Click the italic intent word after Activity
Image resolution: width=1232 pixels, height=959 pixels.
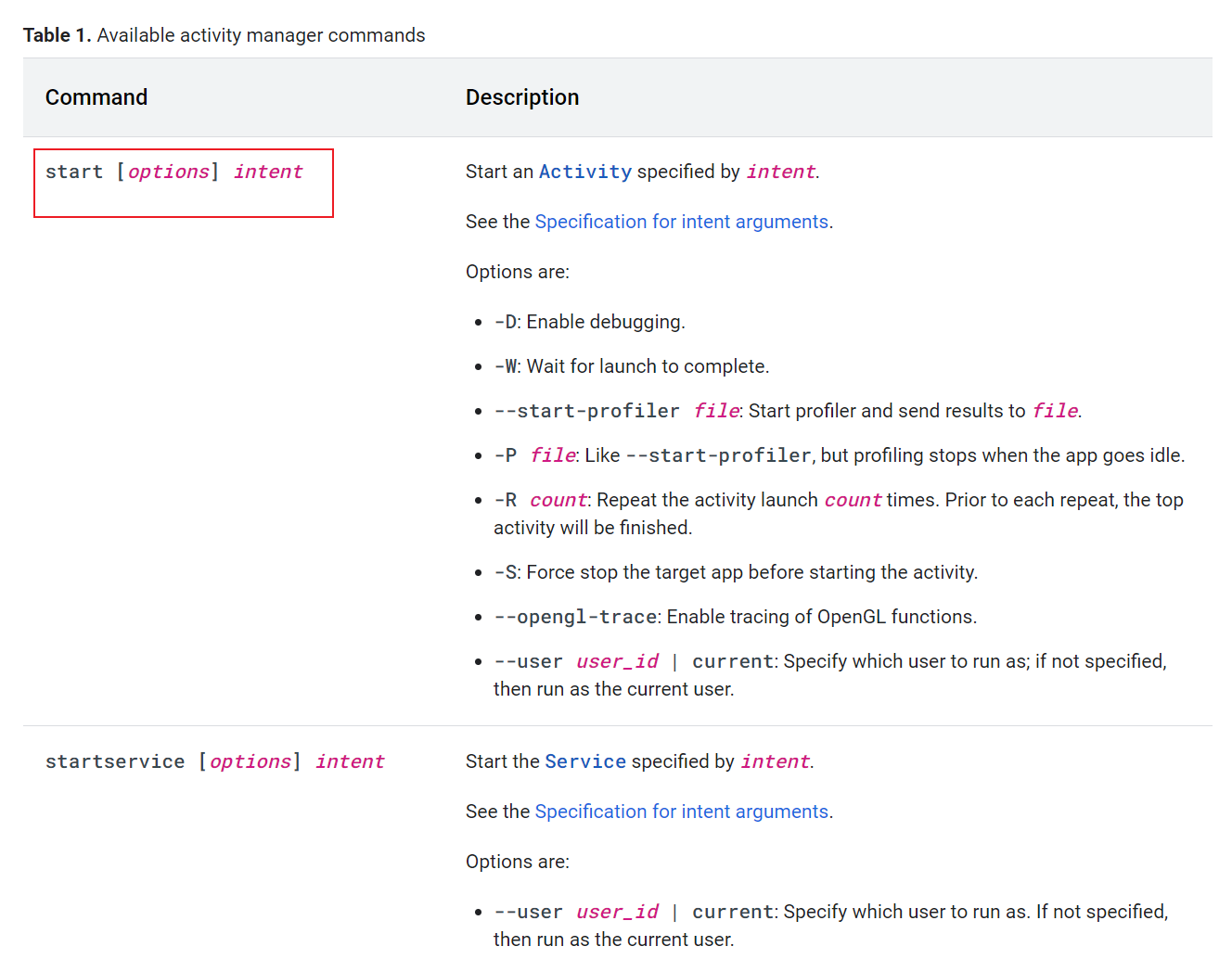click(x=780, y=172)
